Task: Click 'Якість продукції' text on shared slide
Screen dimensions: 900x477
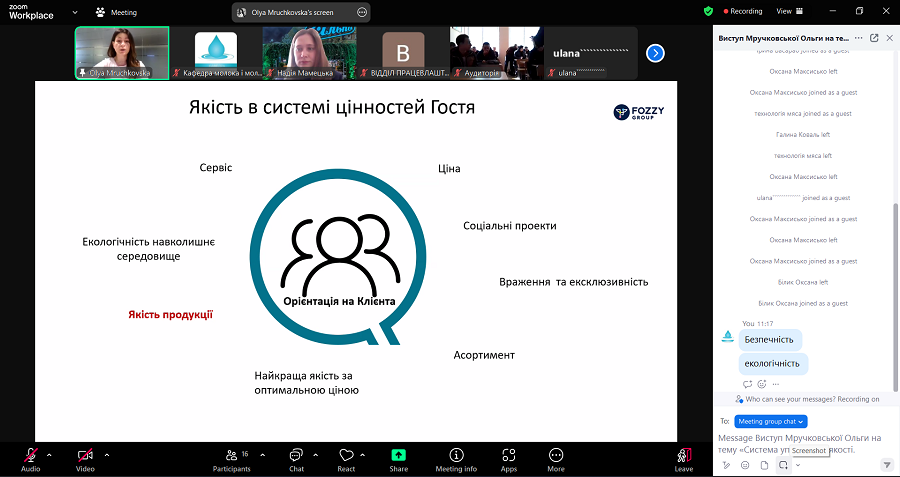Action: point(170,315)
